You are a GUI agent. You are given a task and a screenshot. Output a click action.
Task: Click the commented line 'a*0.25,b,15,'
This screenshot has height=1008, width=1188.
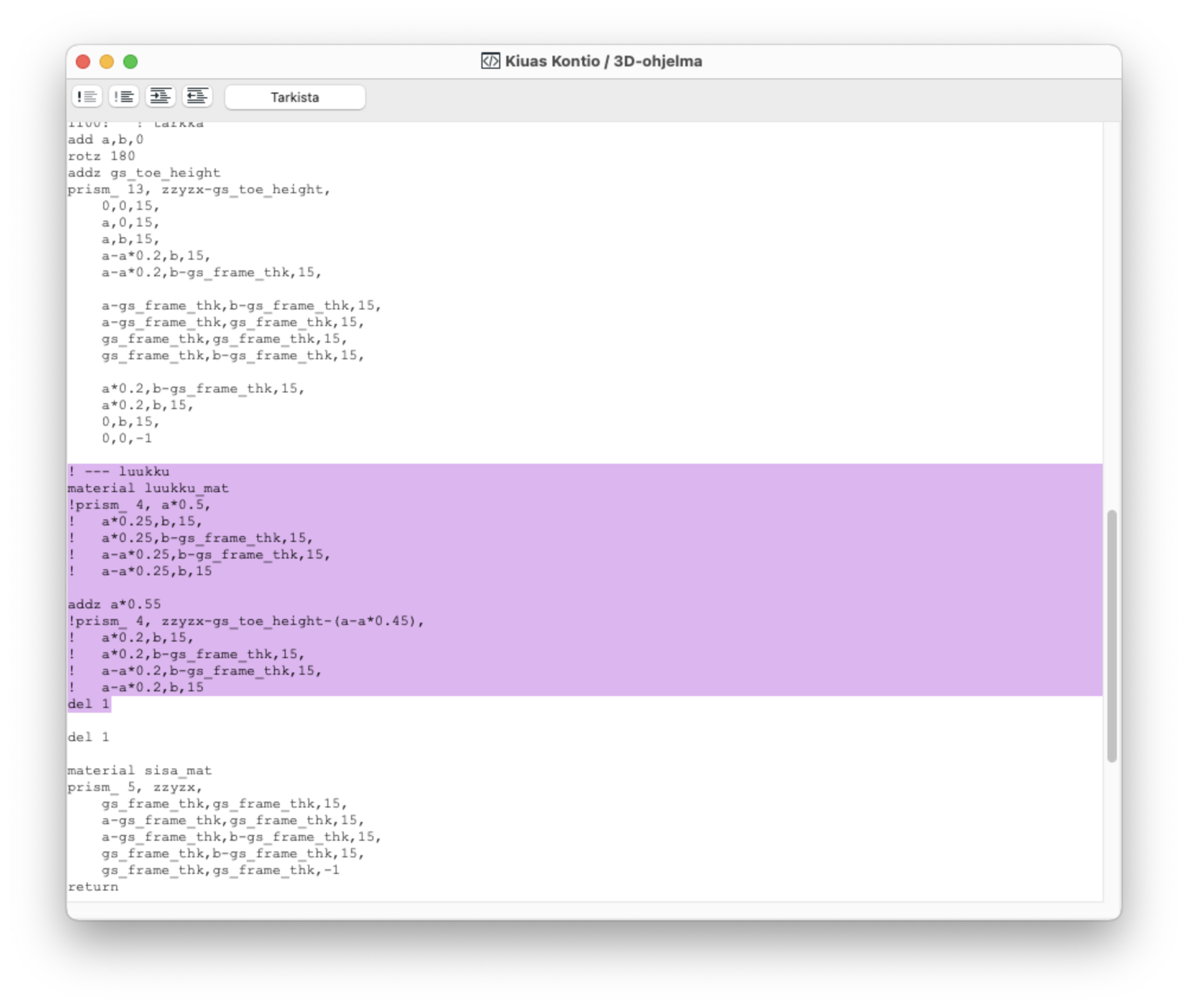152,521
